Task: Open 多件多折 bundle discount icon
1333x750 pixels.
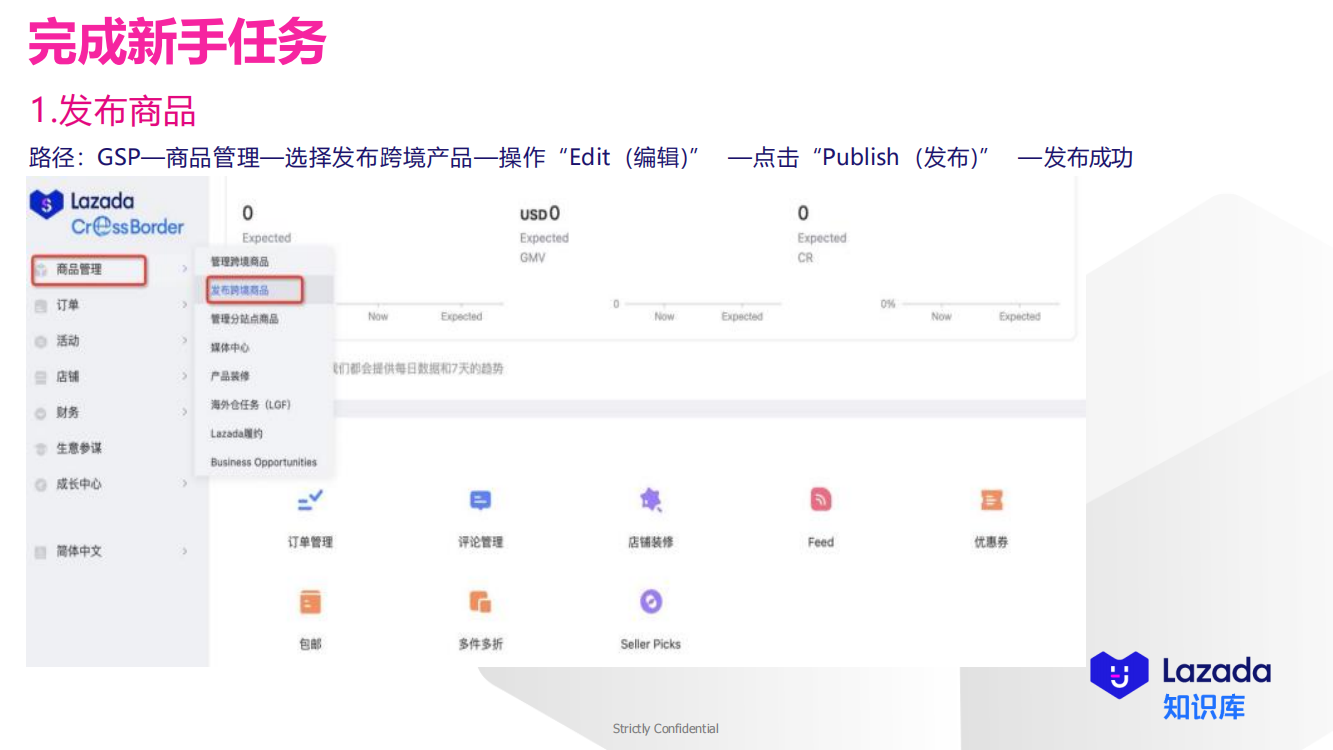Action: click(479, 603)
